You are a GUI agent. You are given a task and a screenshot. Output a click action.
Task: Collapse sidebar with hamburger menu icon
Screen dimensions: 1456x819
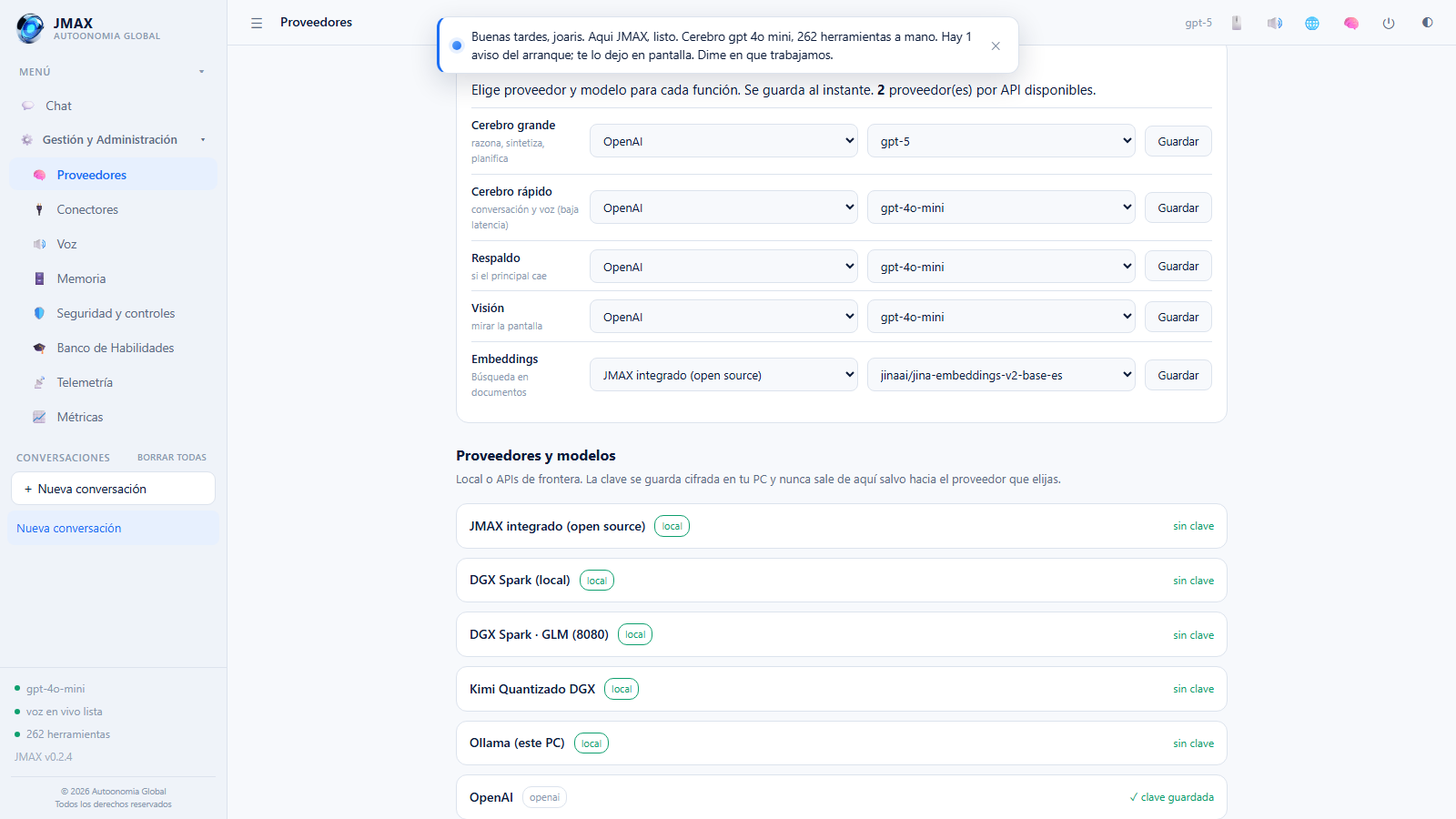[x=257, y=23]
